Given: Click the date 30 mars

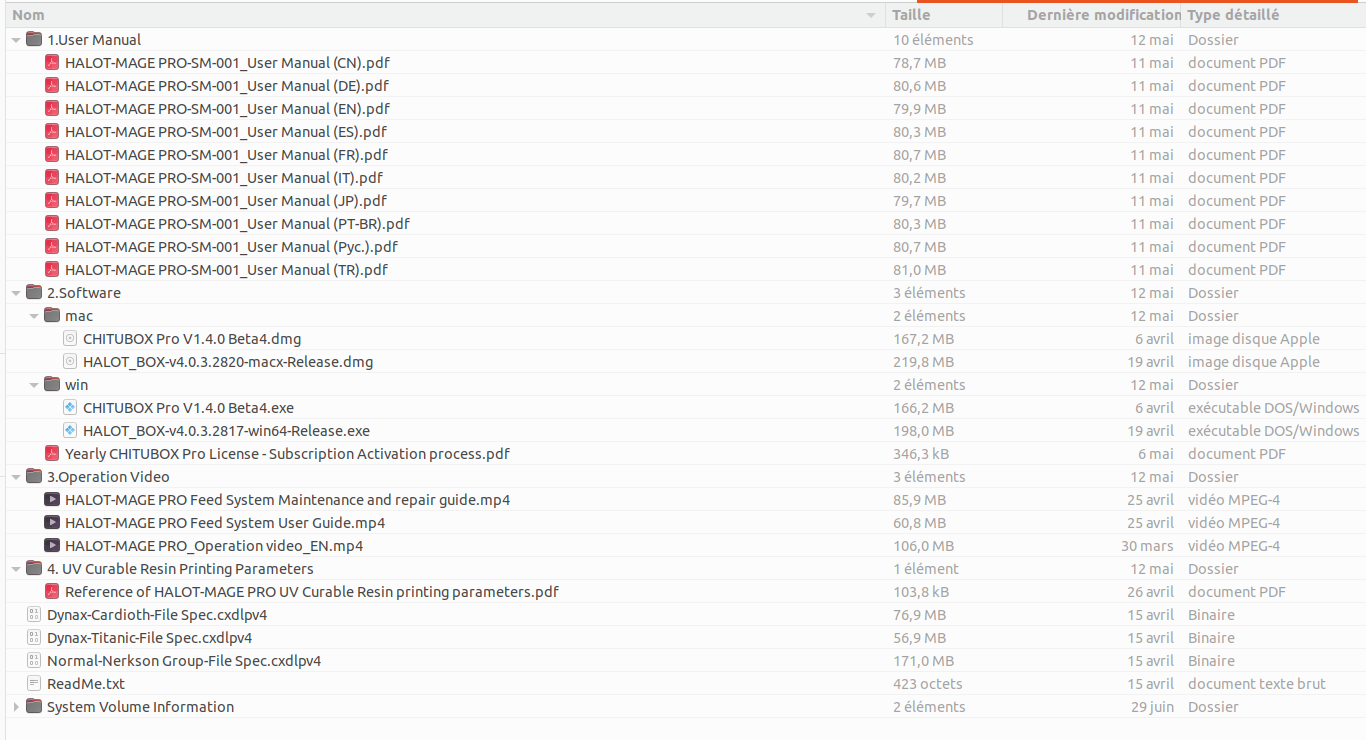Looking at the screenshot, I should [1147, 546].
